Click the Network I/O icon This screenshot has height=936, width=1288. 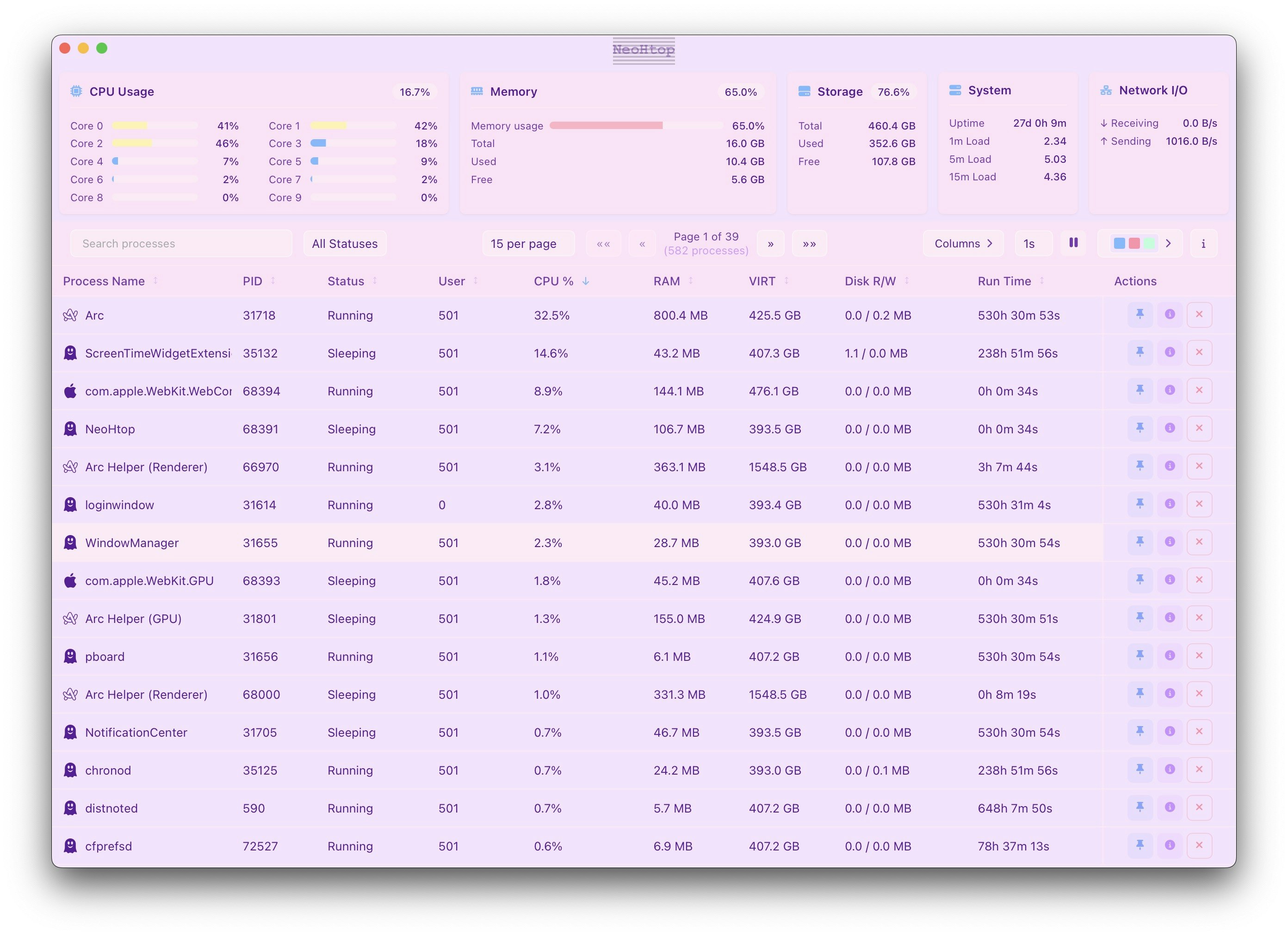[x=1106, y=90]
